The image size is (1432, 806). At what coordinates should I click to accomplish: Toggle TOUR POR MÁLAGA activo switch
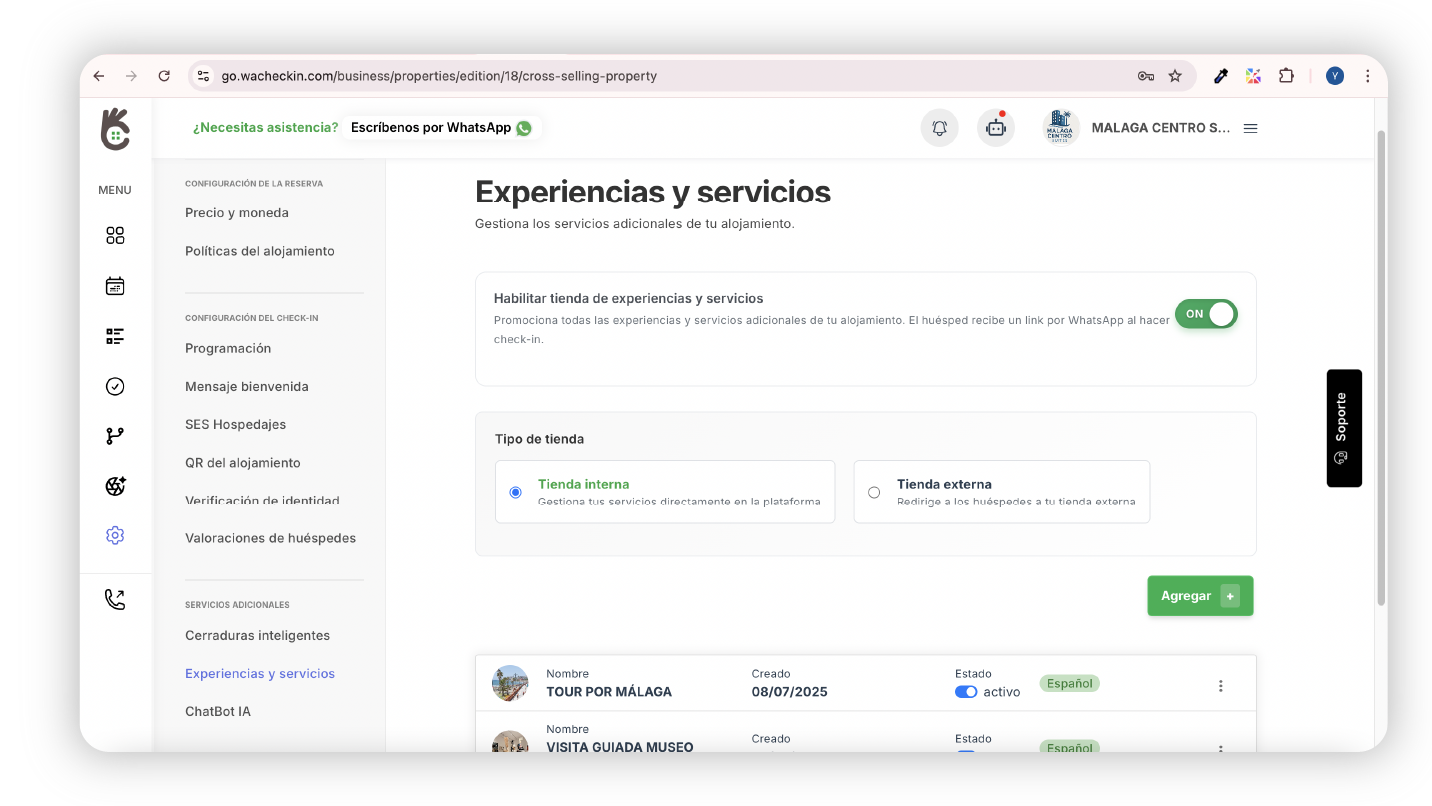pos(966,692)
